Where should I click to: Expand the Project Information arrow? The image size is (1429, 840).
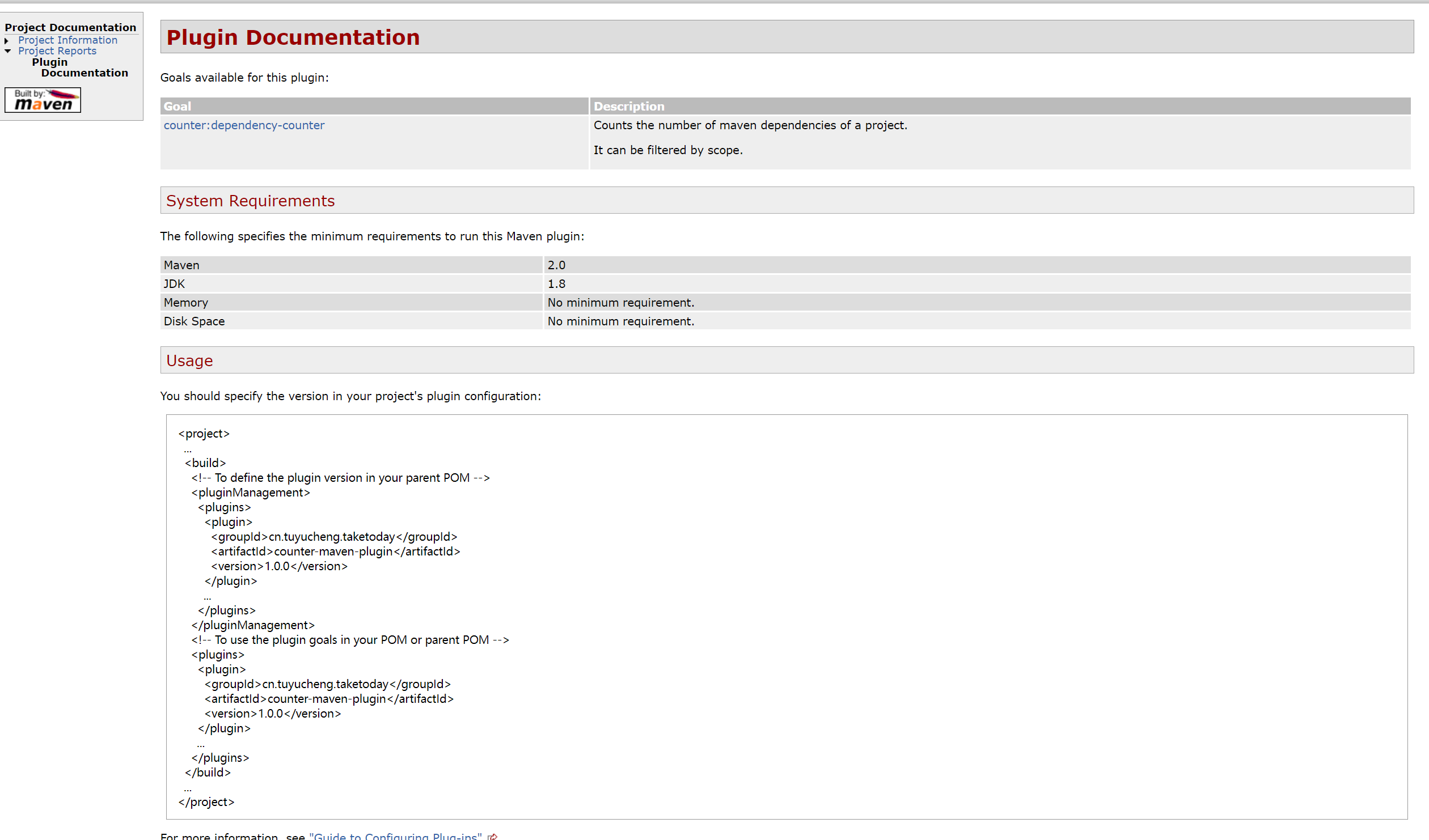point(7,41)
